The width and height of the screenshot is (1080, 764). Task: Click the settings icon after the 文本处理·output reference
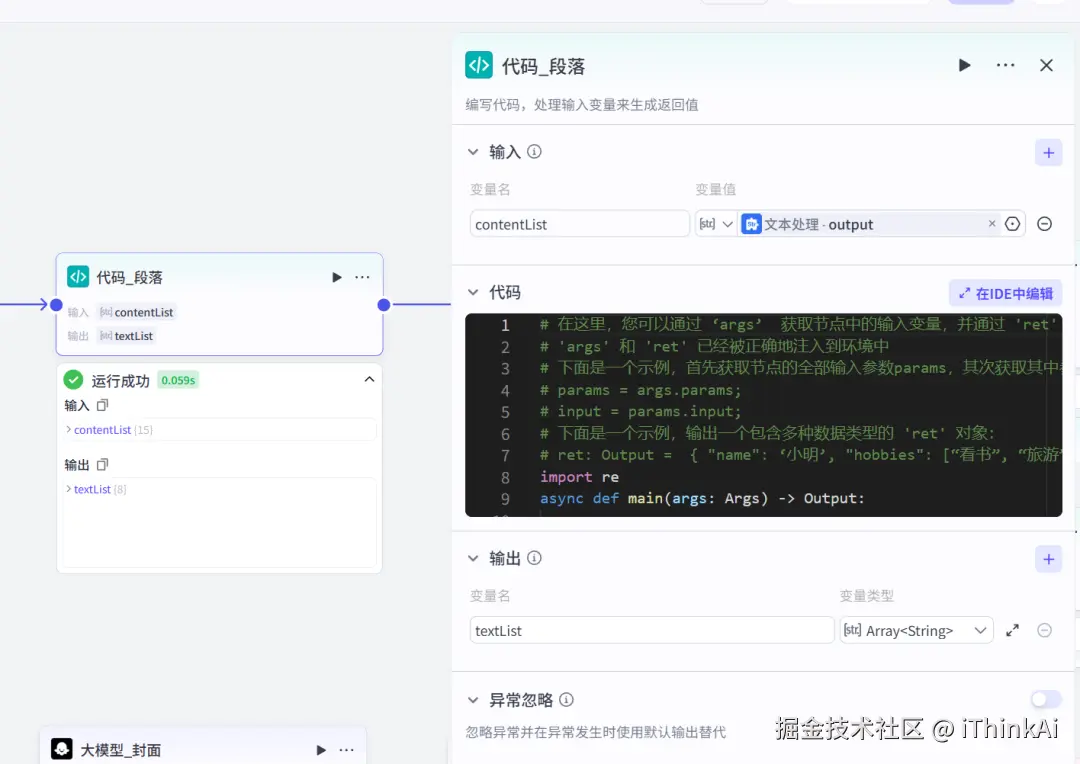(1012, 223)
